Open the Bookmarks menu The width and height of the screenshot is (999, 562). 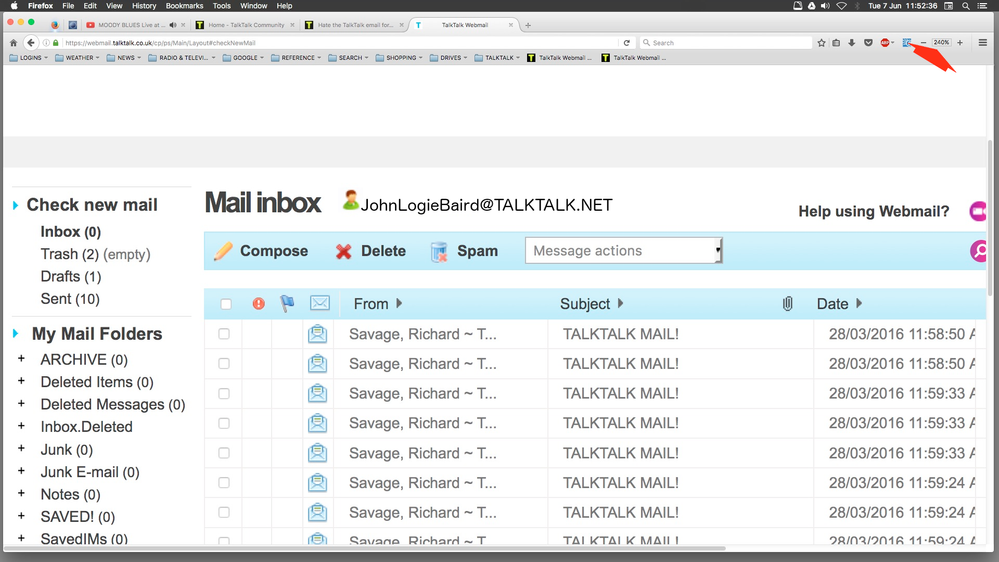[184, 6]
